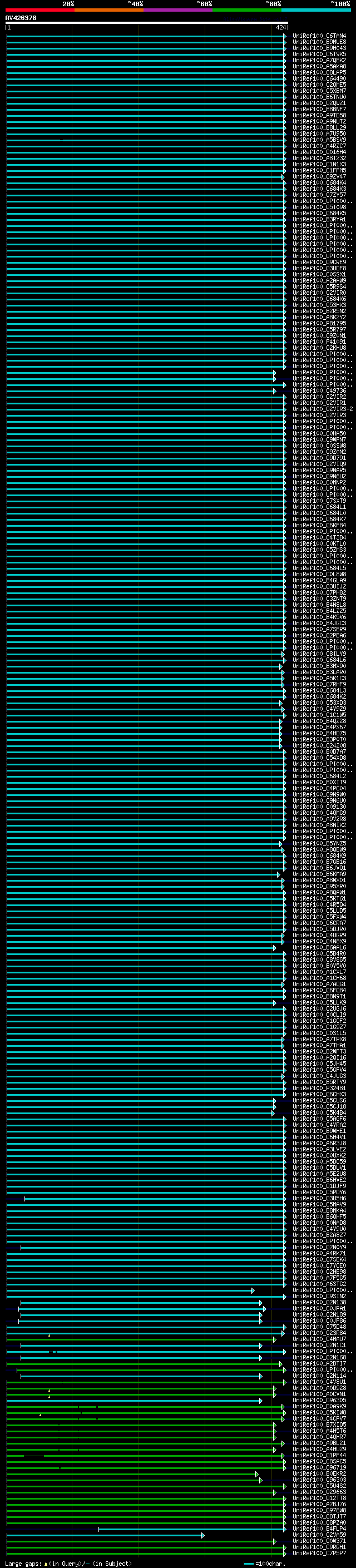Screen dimensions: 356x1568
Task: Select the UniRef100_C4MAU7 label
Action: pyautogui.click(x=319, y=1338)
